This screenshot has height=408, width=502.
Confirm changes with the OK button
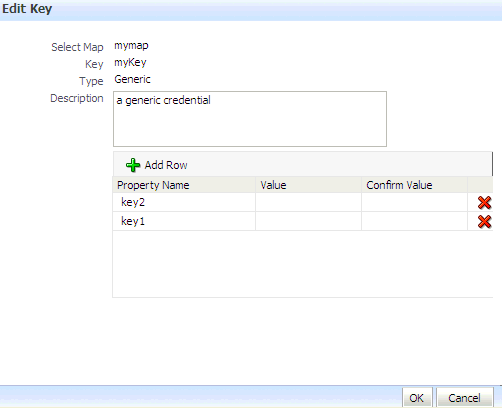[417, 398]
